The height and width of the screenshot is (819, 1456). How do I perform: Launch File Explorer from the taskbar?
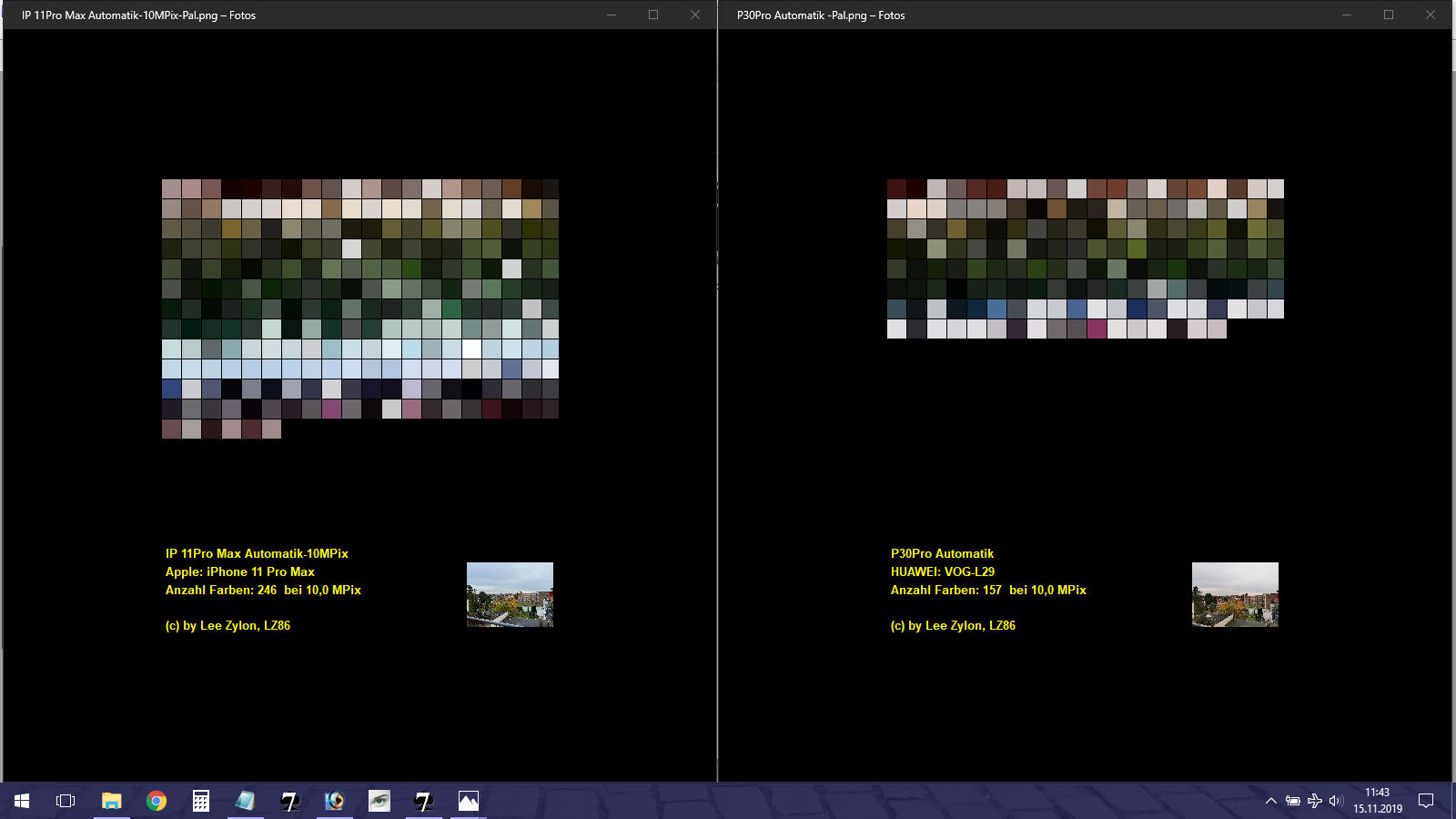click(x=111, y=801)
